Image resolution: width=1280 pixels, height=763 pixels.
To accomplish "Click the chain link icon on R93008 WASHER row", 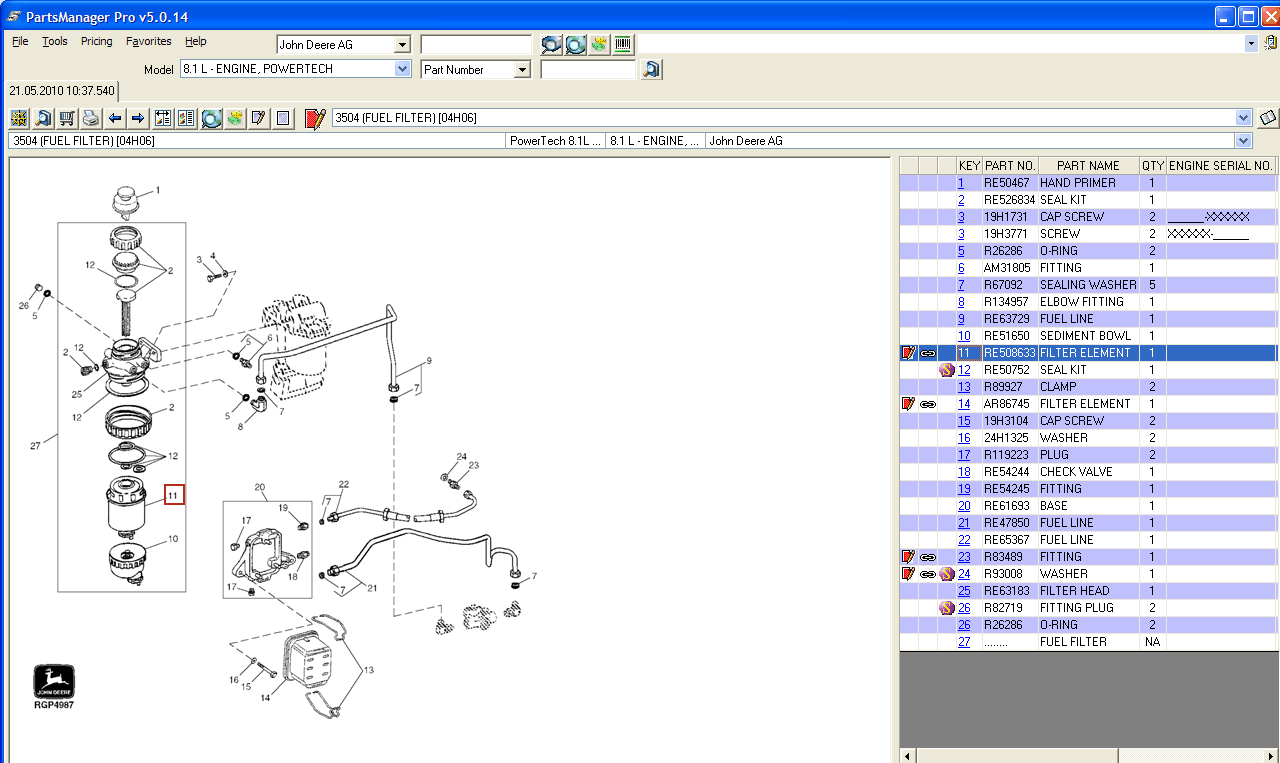I will point(928,574).
